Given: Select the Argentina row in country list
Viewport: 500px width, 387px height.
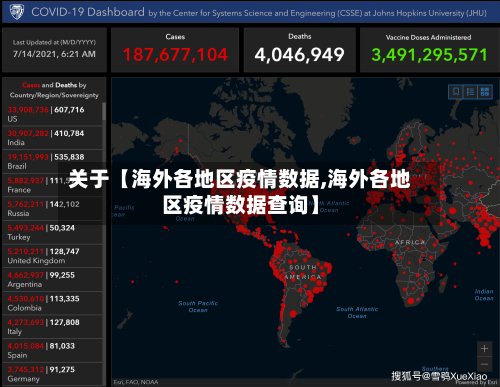Looking at the screenshot, I should click(x=53, y=280).
